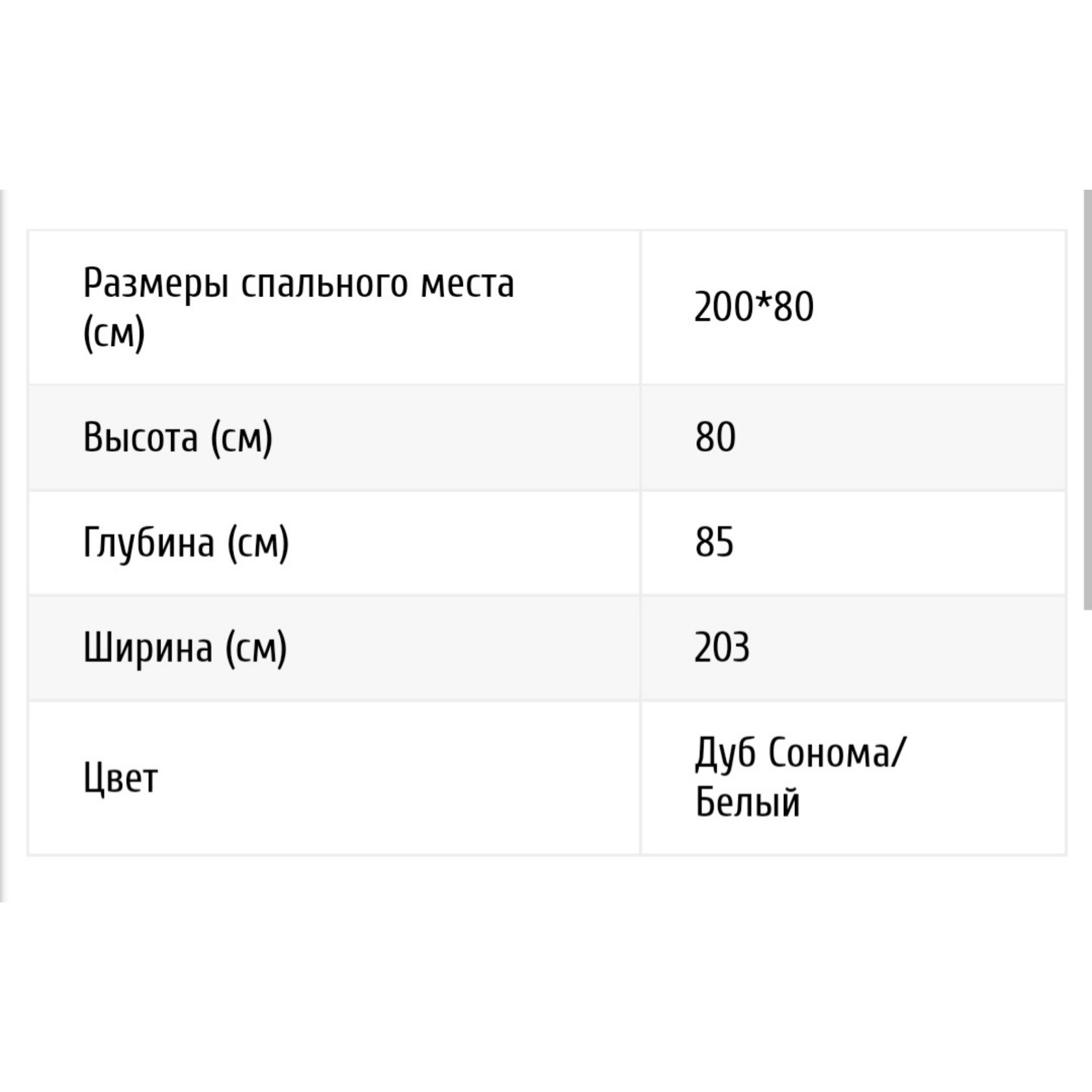Click the 'Цвет' label cell

(121, 778)
